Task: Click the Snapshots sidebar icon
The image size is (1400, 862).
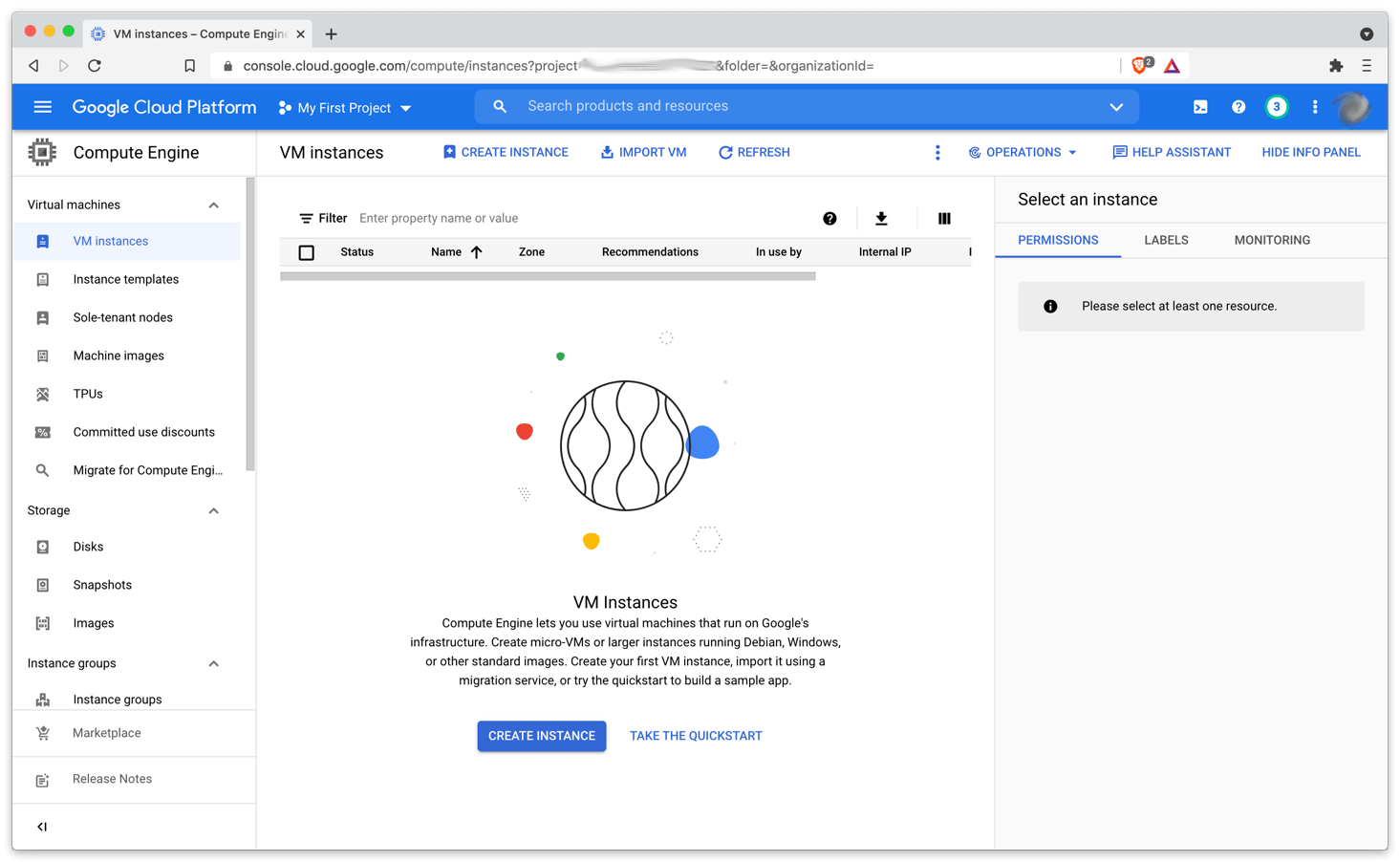Action: click(42, 585)
